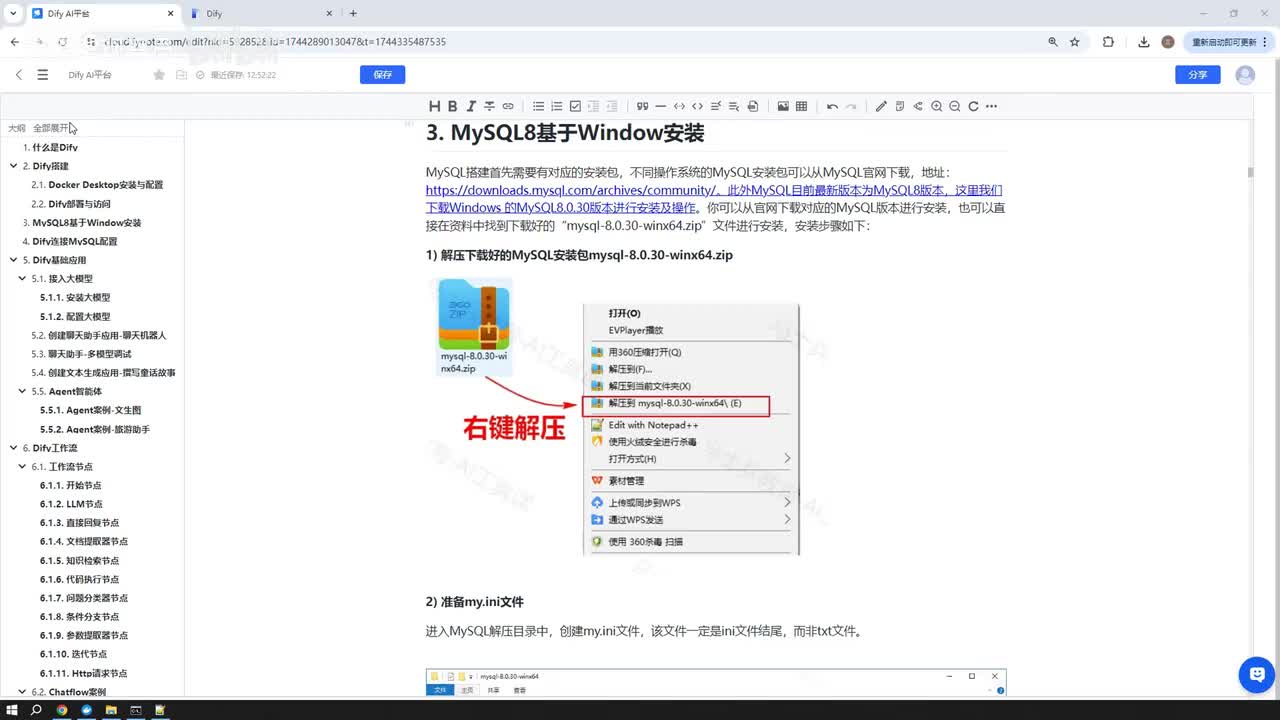Screen dimensions: 1280x720
Task: Insert a code block
Action: (697, 106)
